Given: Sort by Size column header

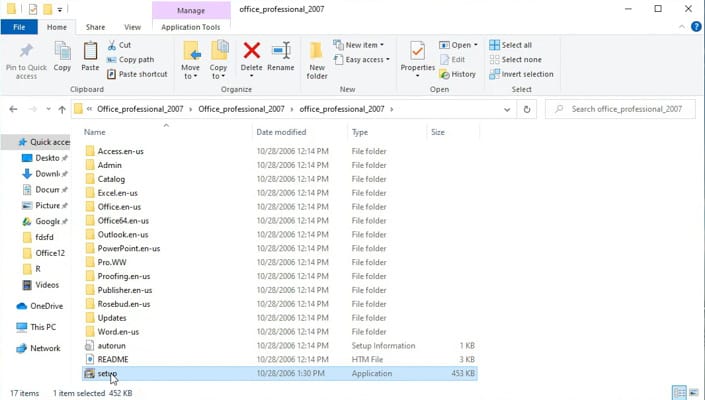Looking at the screenshot, I should click(x=453, y=132).
